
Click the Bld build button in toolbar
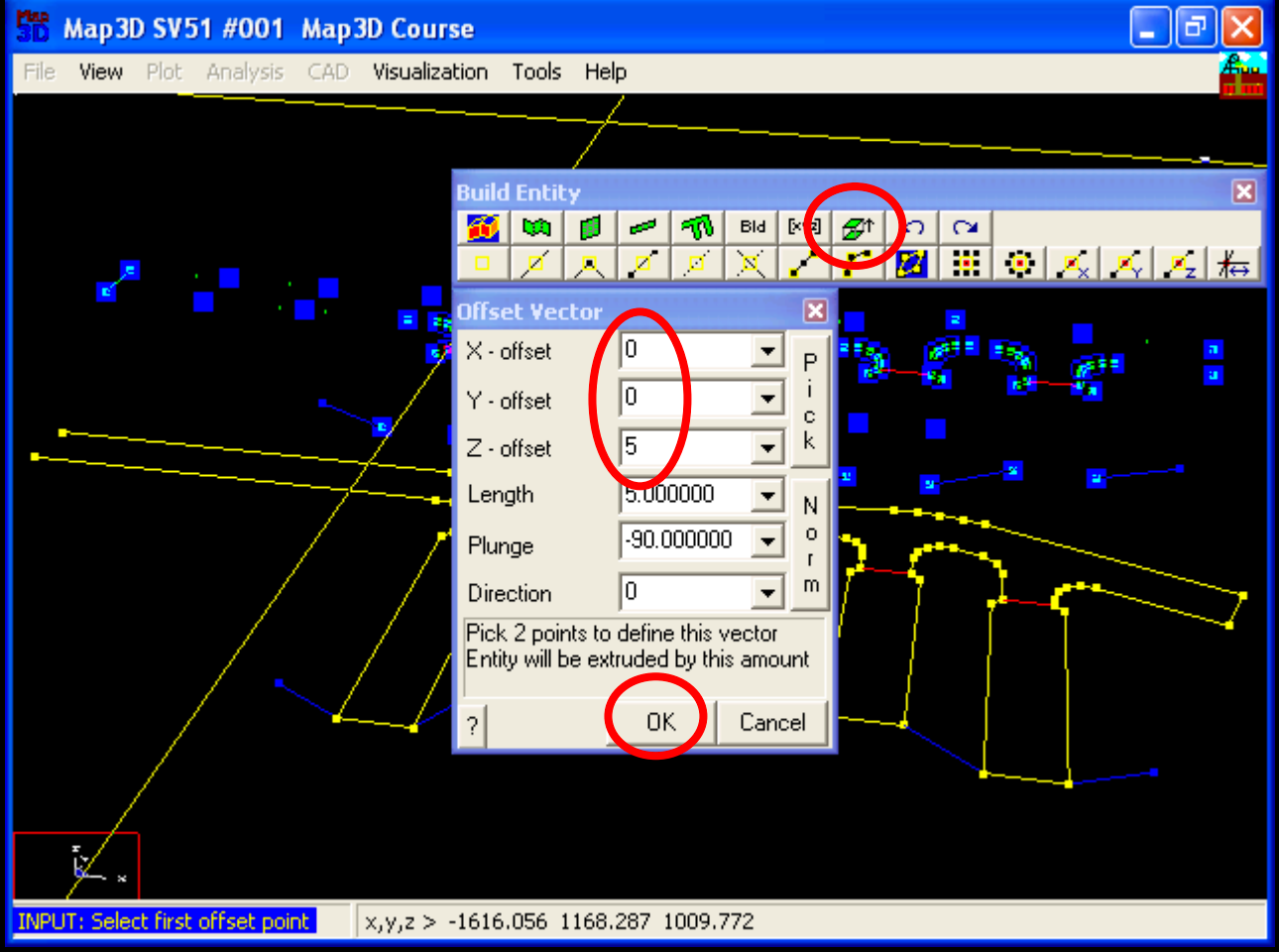tap(752, 228)
